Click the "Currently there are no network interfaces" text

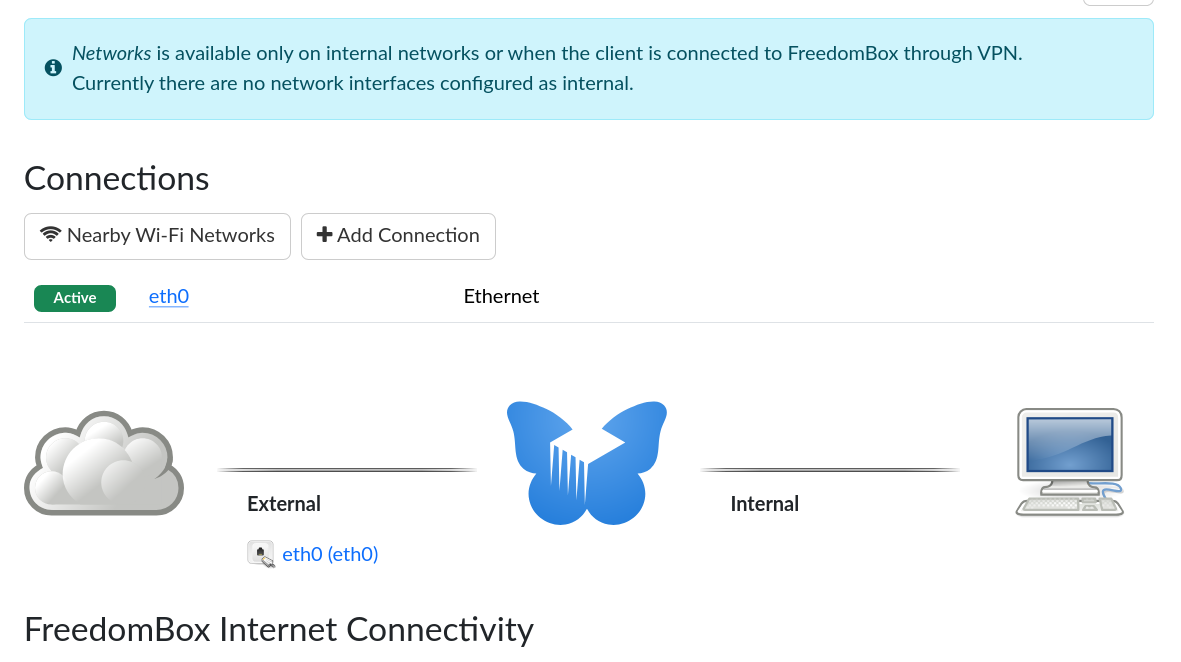[352, 83]
